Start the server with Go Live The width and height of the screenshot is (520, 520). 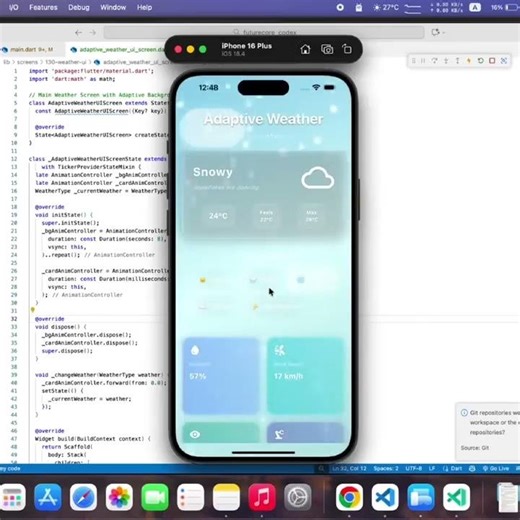point(496,468)
